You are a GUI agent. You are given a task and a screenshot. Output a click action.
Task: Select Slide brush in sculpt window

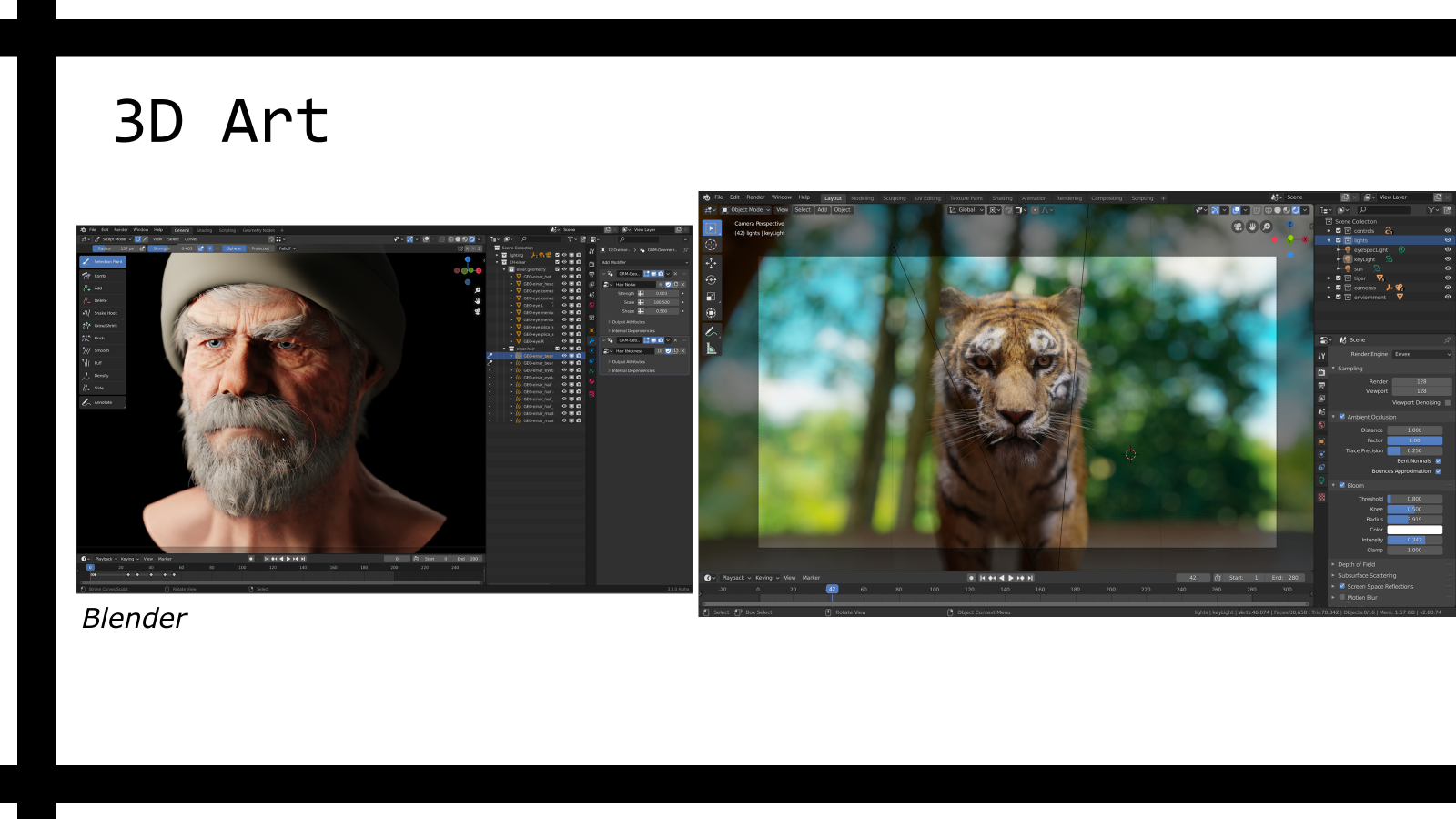pos(103,388)
